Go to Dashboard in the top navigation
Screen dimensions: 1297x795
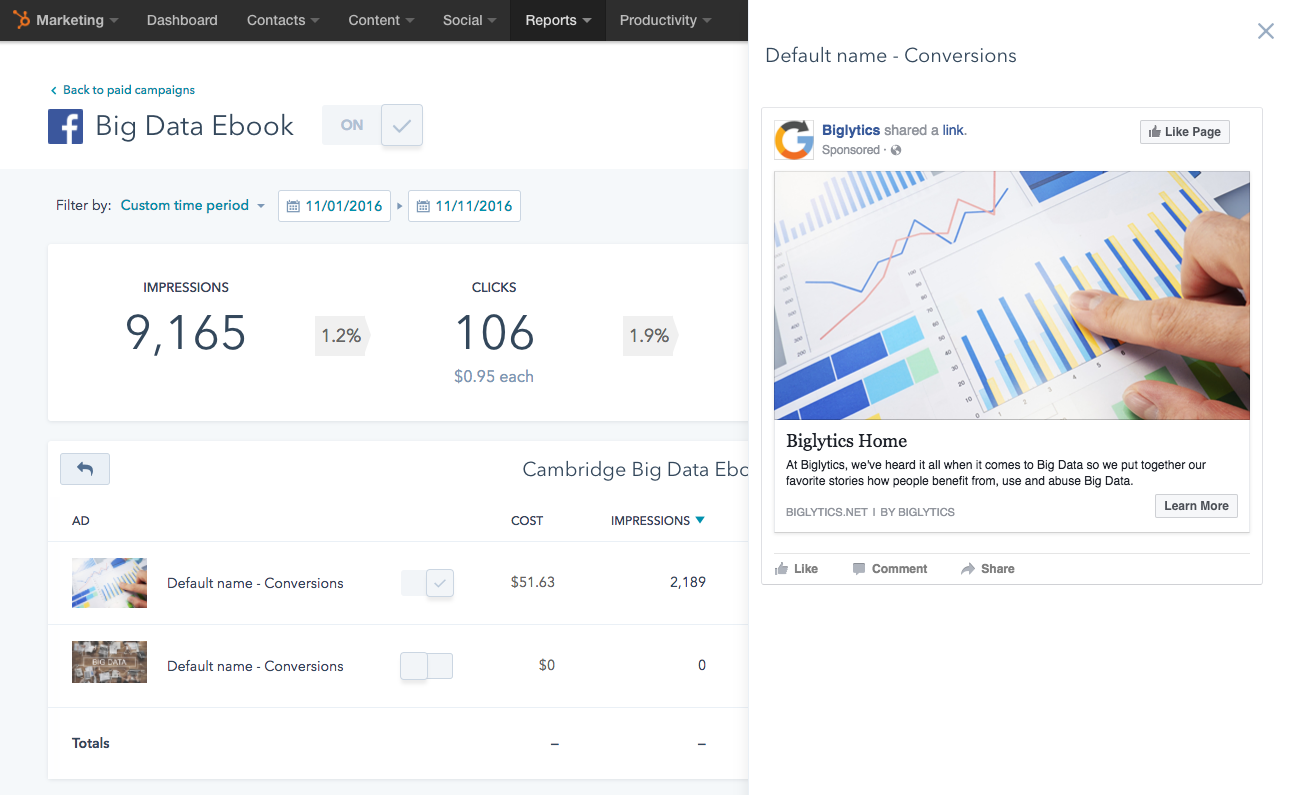pos(182,20)
